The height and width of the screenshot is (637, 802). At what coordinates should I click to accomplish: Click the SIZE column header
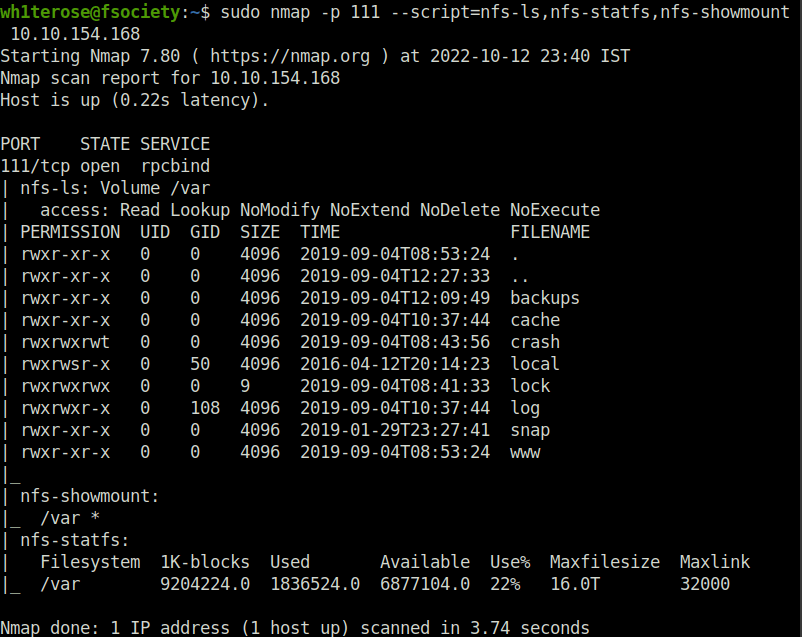pyautogui.click(x=260, y=232)
